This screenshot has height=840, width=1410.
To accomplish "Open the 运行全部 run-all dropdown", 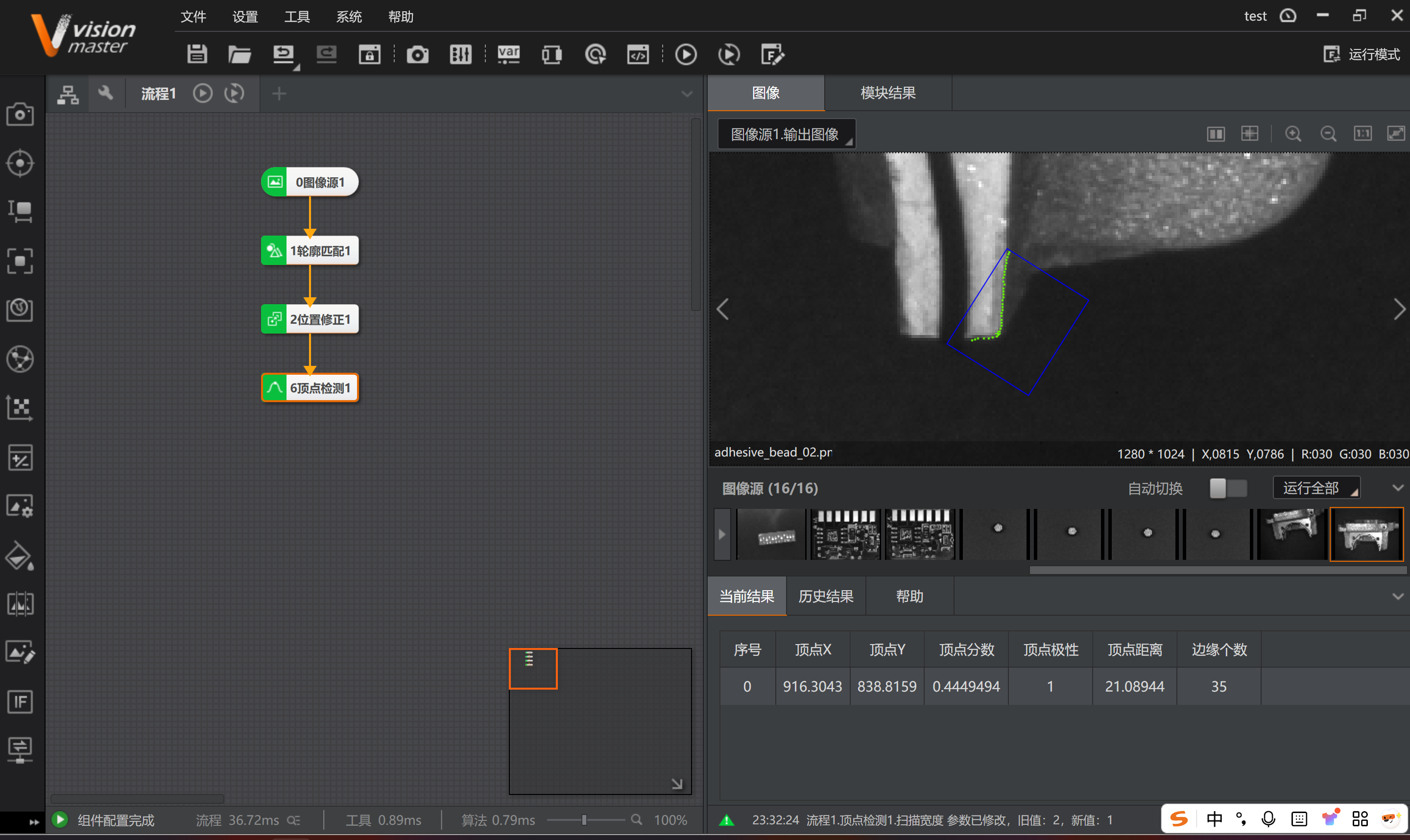I will 1316,488.
